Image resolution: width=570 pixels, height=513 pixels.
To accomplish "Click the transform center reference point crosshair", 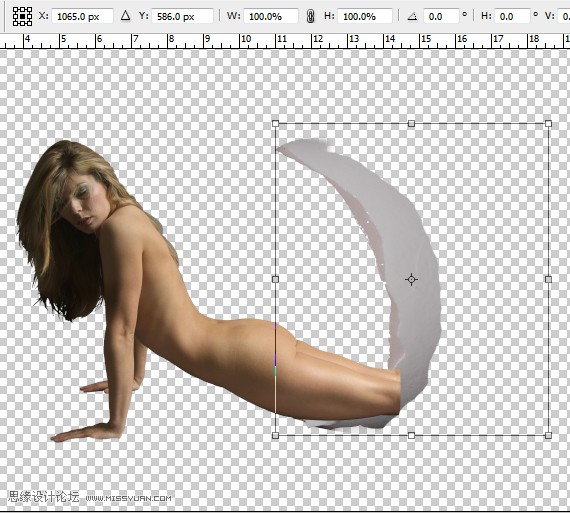I will point(411,280).
